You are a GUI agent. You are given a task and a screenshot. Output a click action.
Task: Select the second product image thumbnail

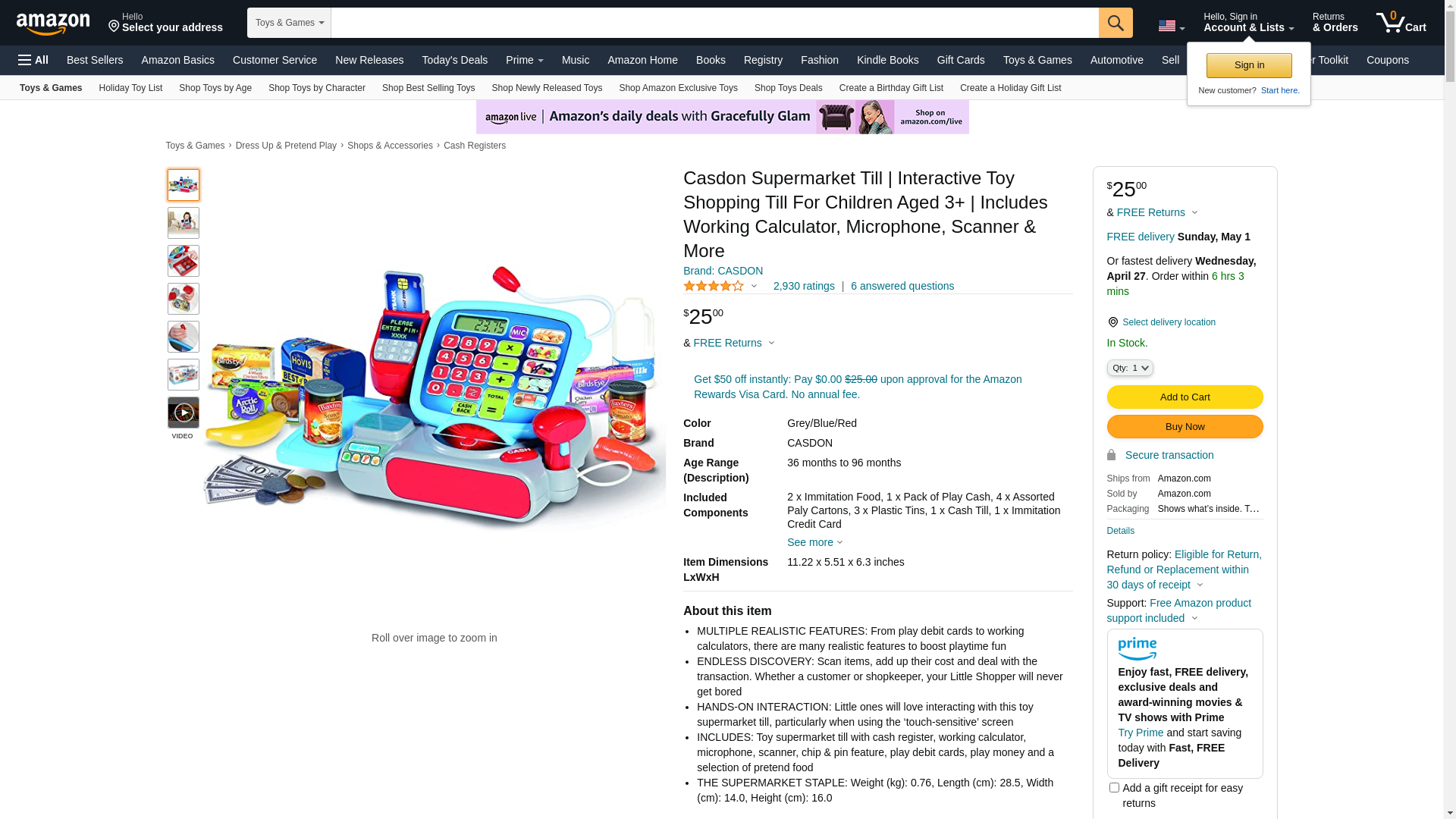click(184, 223)
